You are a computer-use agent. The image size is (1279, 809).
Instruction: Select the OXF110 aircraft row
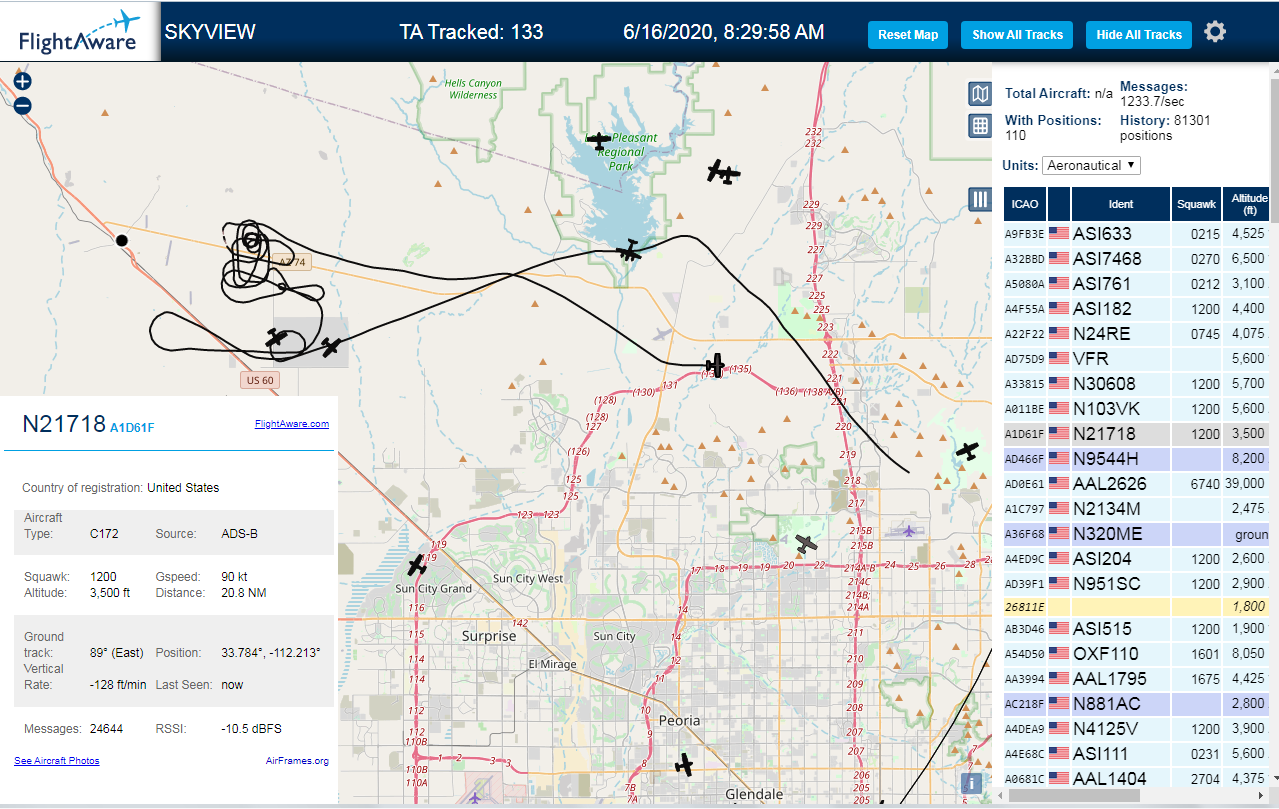click(x=1137, y=654)
